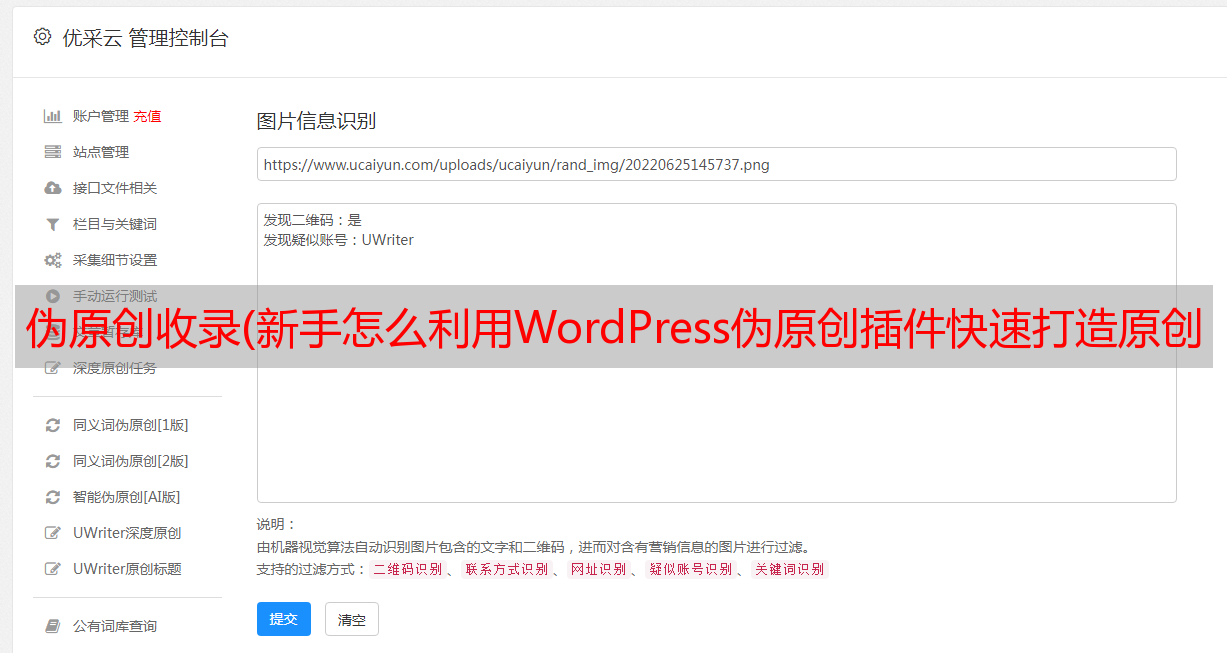The image size is (1227, 653).
Task: Click the 联系方式识别 filter tag
Action: (506, 569)
